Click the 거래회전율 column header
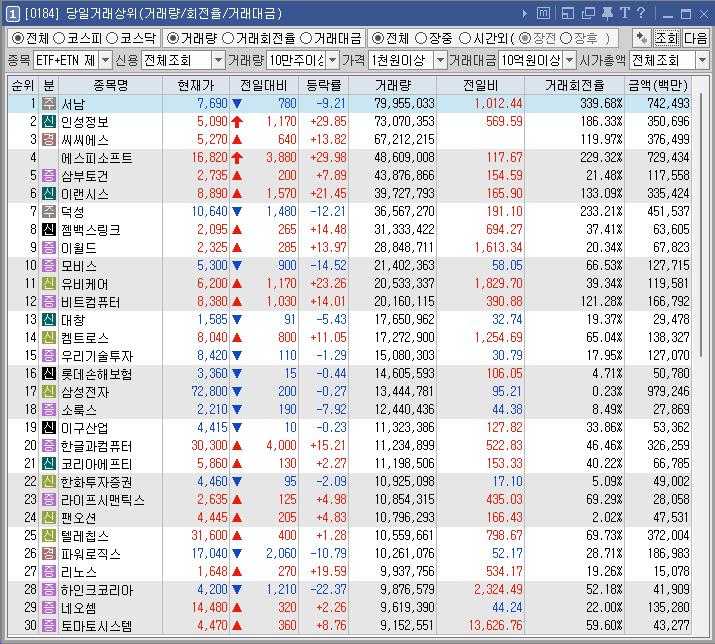Image resolution: width=715 pixels, height=644 pixels. [x=574, y=85]
